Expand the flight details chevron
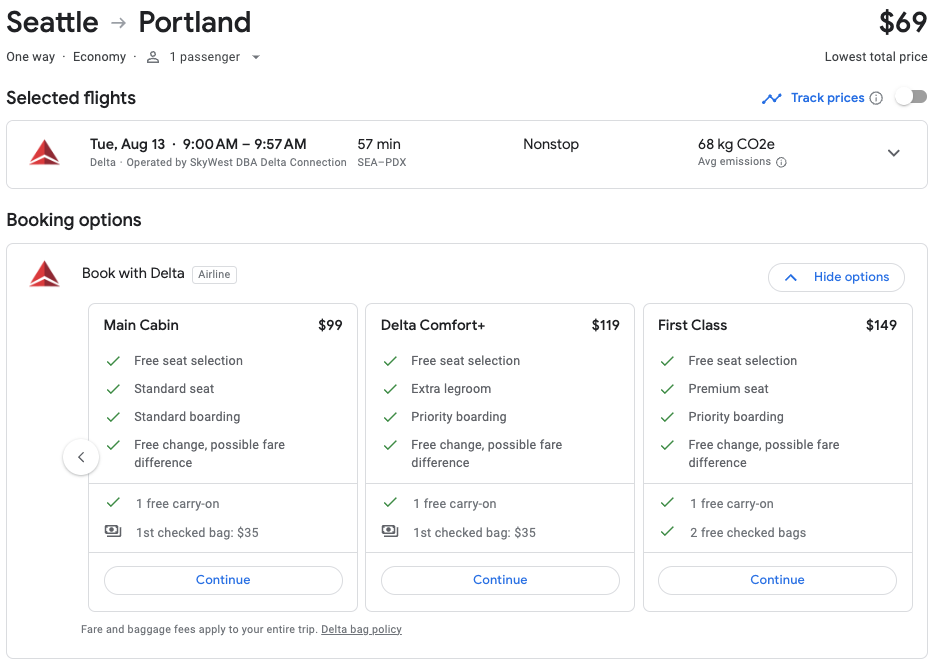 click(x=893, y=152)
